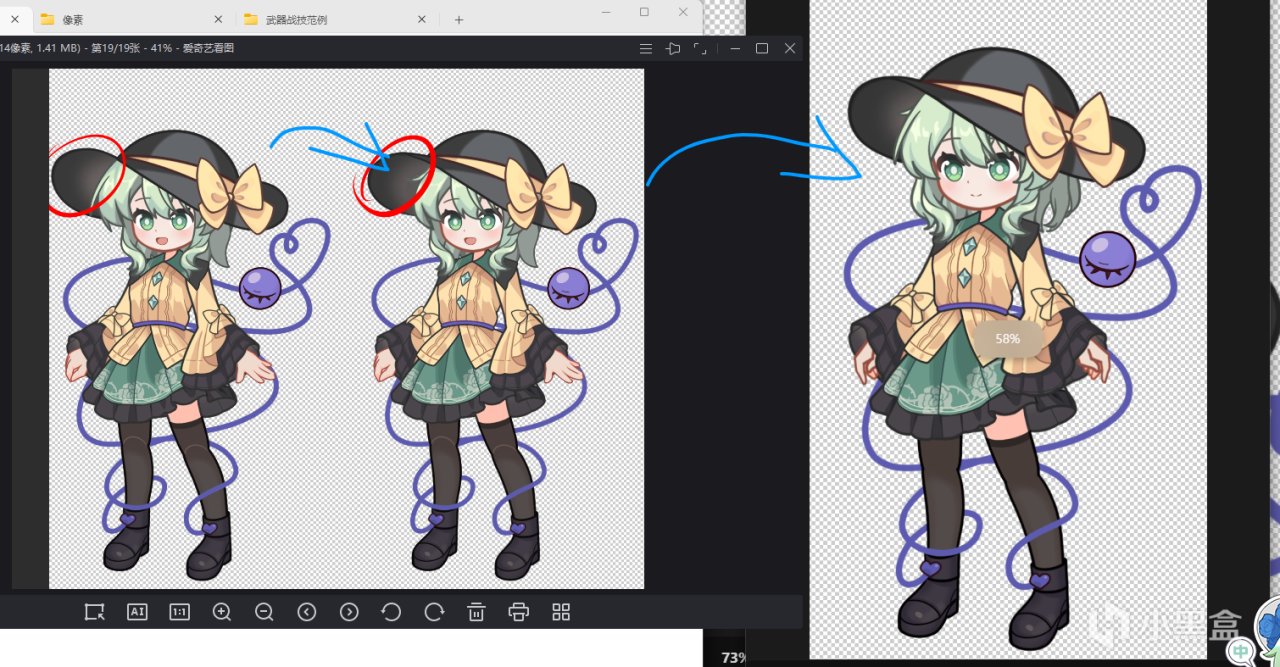Enter fullscreen mode in image viewer
Screen dimensions: 1280x667
(700, 48)
